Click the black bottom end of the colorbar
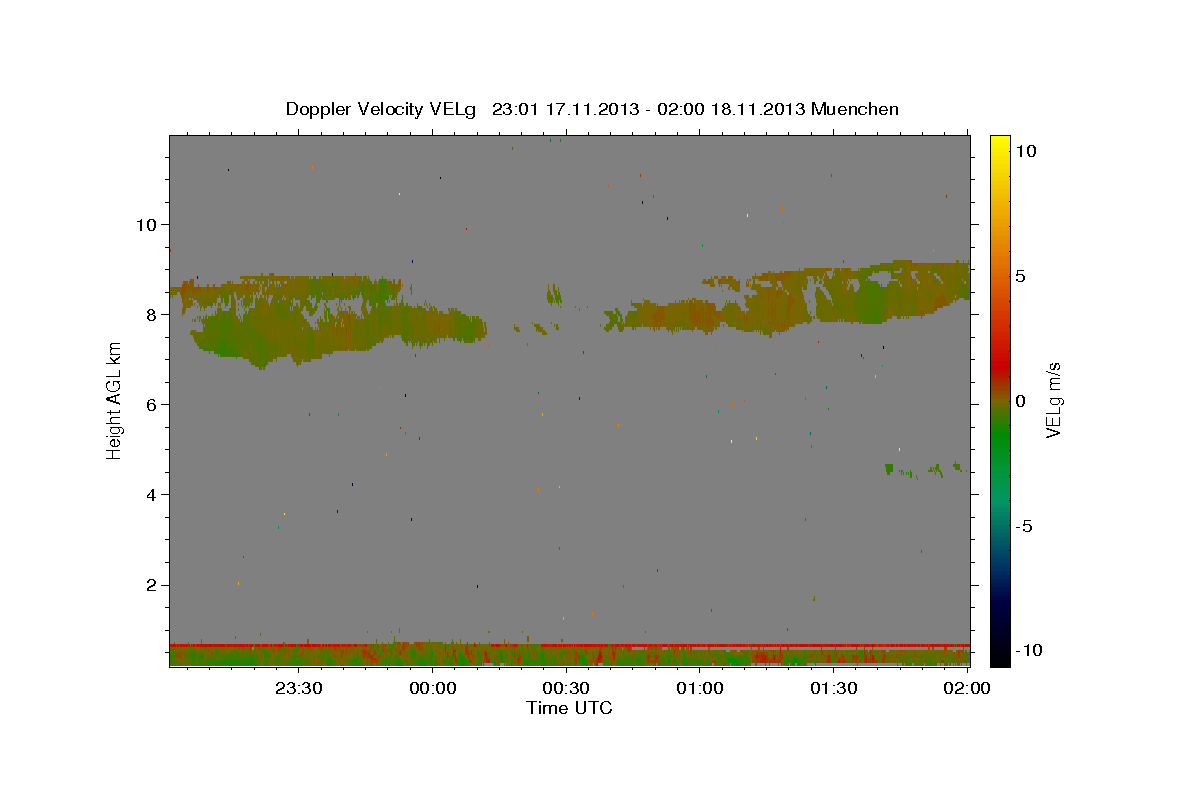The image size is (1200, 800). tap(1000, 655)
